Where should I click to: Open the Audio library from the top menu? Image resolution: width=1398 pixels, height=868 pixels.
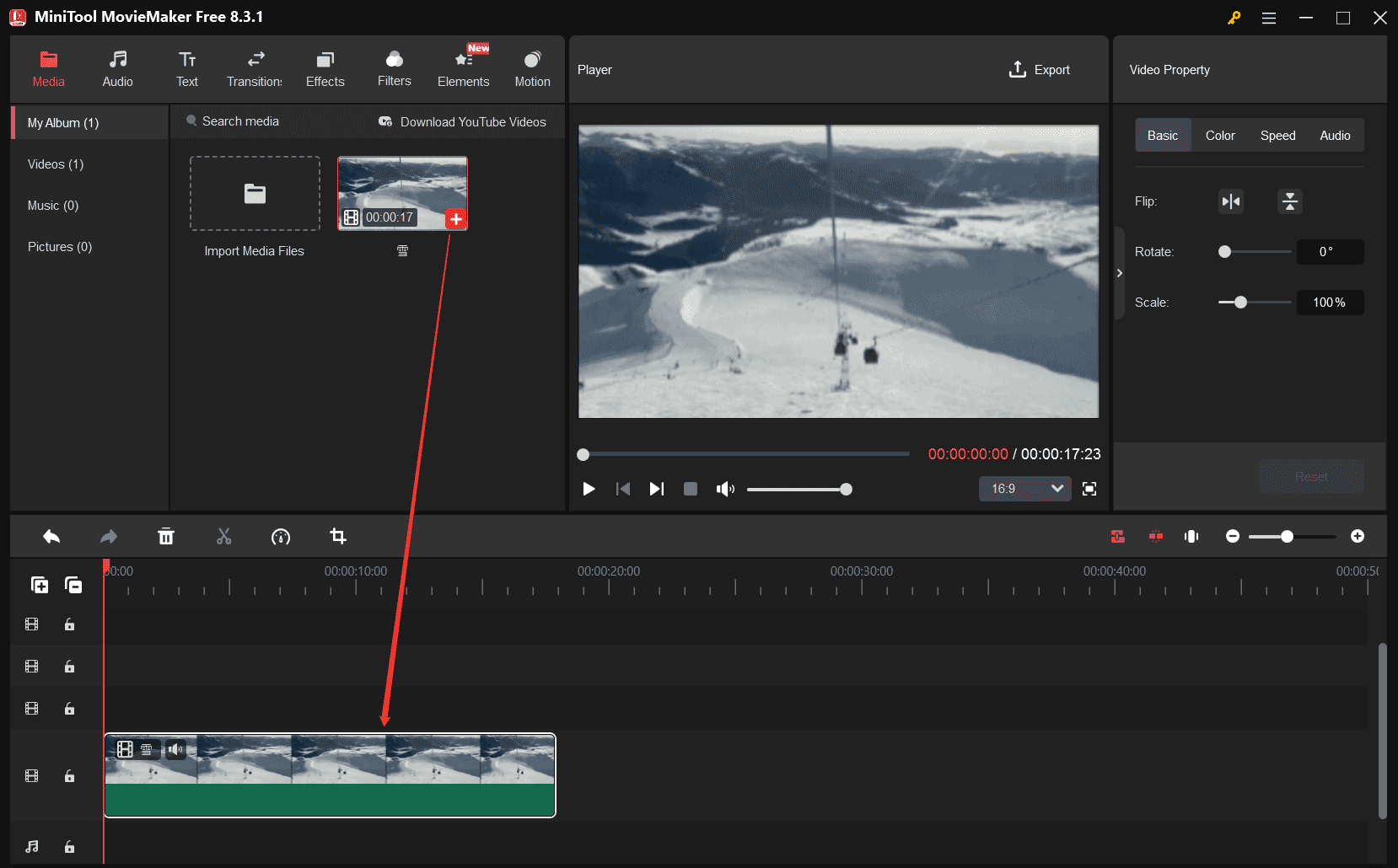click(117, 67)
